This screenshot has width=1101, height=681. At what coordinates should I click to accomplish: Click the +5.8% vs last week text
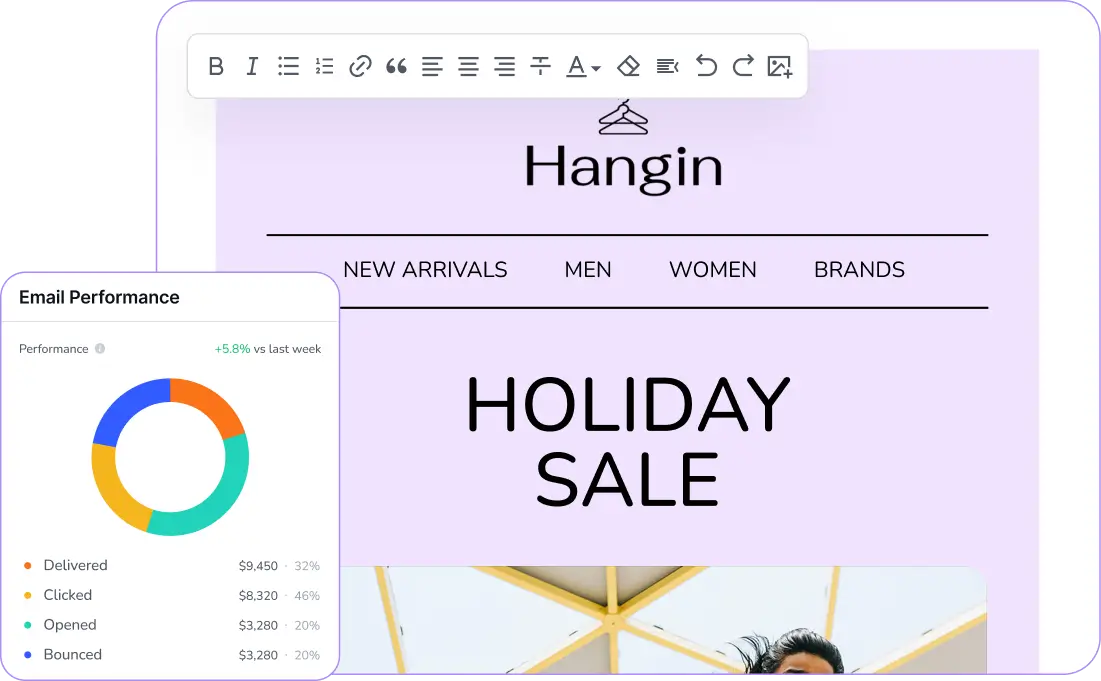coord(268,349)
